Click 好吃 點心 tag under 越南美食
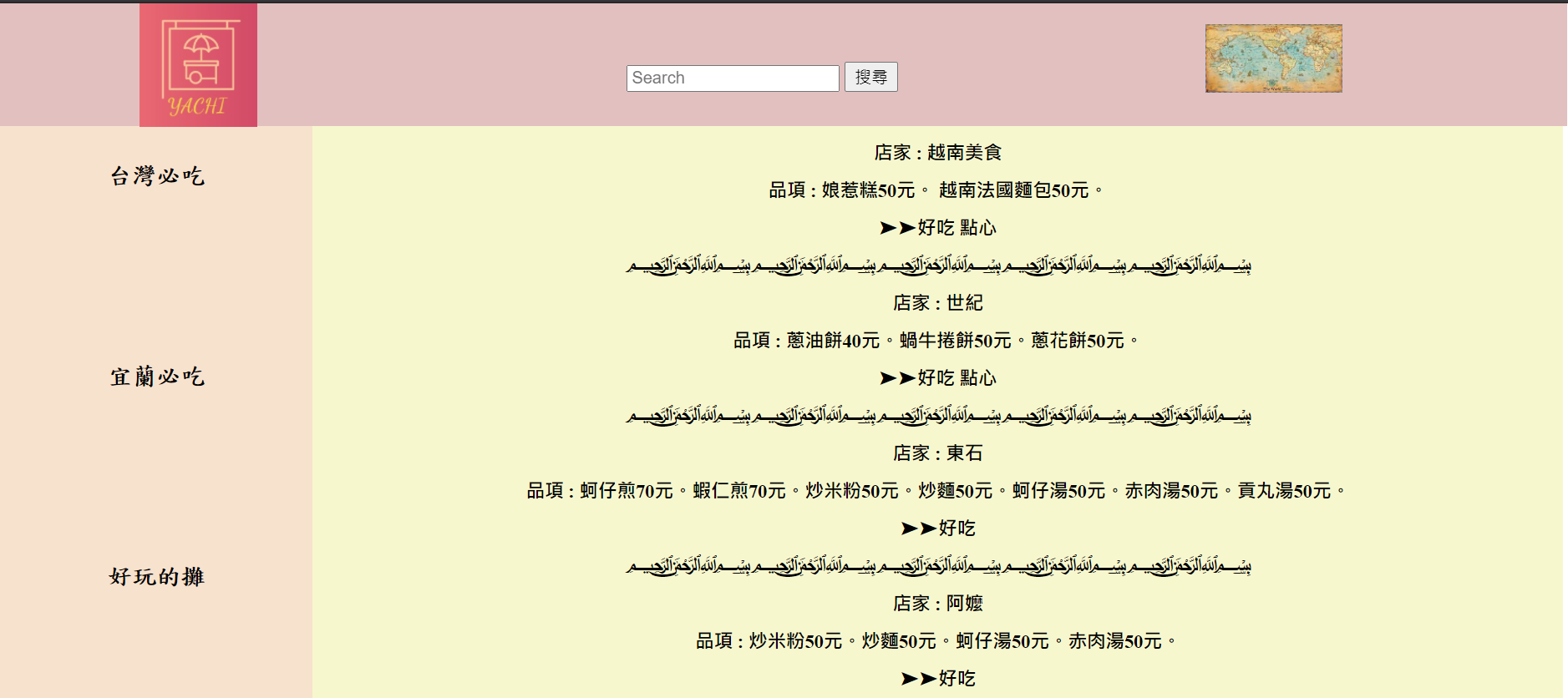 pyautogui.click(x=937, y=228)
